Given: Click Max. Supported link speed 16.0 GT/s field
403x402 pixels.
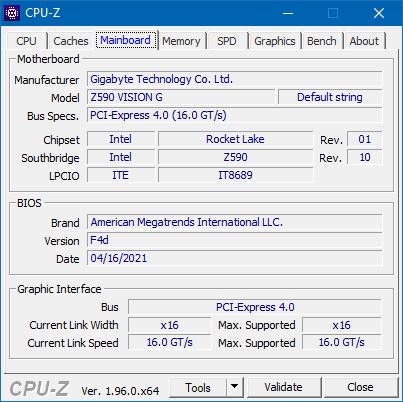Looking at the screenshot, I should (x=342, y=343).
